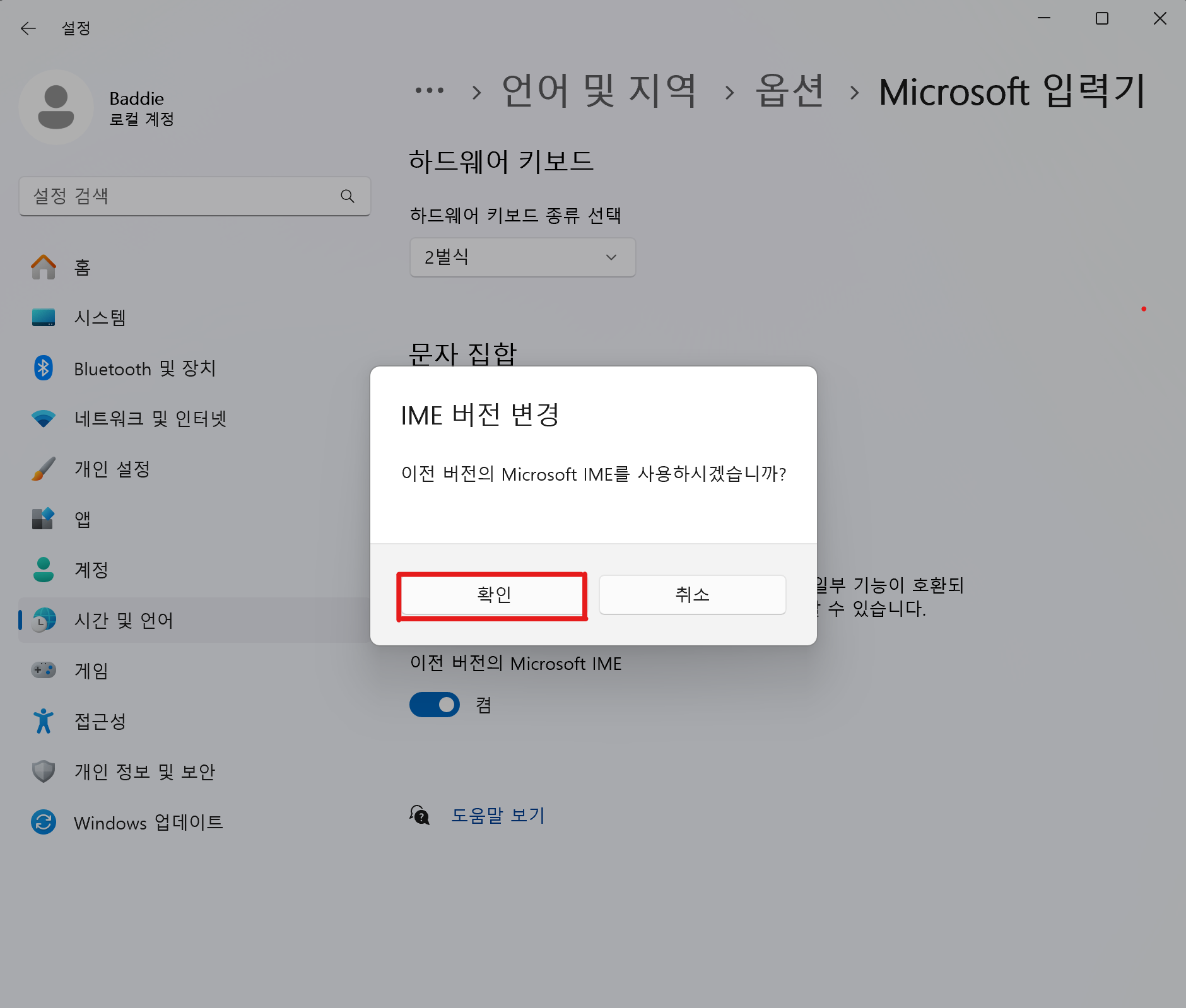
Task: Open the 홈 home icon
Action: (x=44, y=267)
